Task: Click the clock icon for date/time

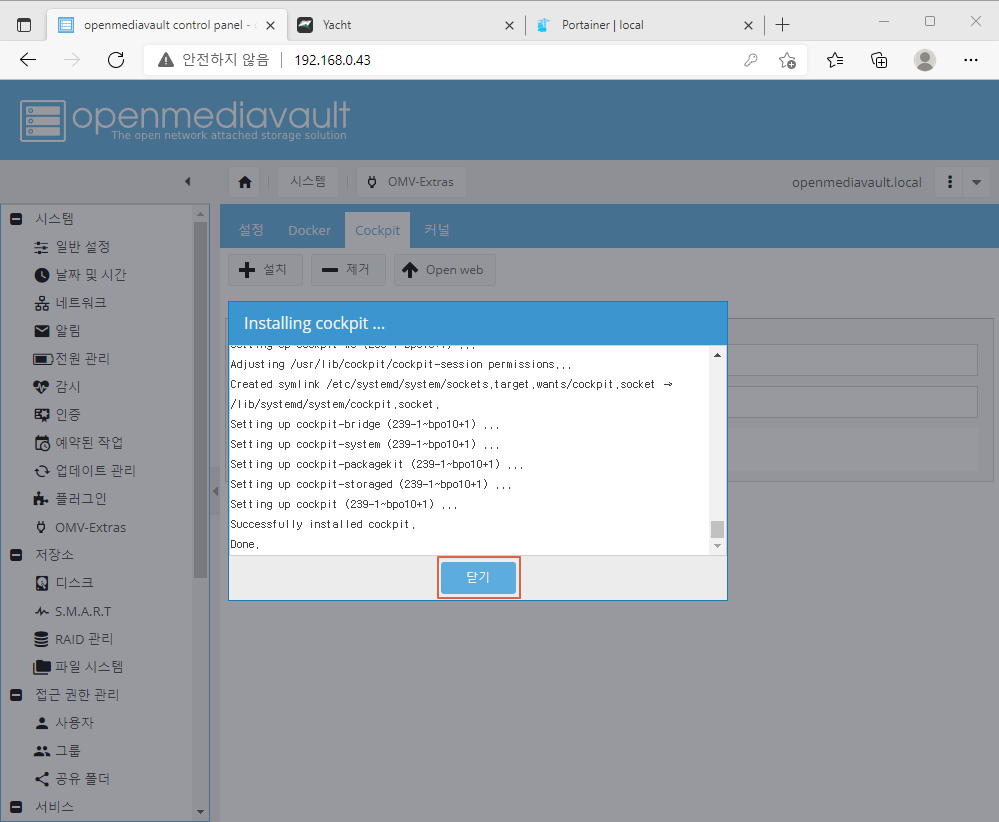Action: pos(41,275)
